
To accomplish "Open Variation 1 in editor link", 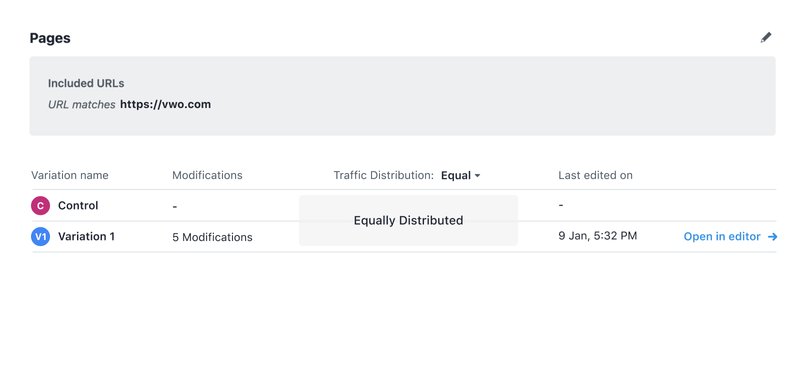I will point(730,237).
